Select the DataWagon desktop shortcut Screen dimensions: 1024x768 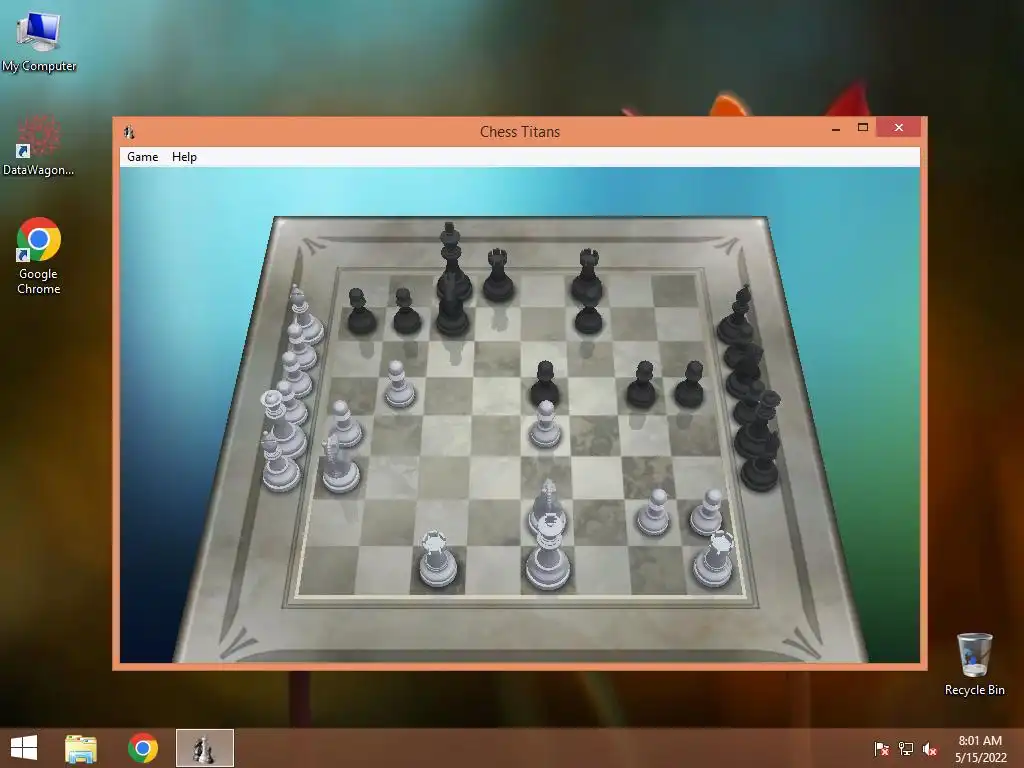tap(39, 145)
